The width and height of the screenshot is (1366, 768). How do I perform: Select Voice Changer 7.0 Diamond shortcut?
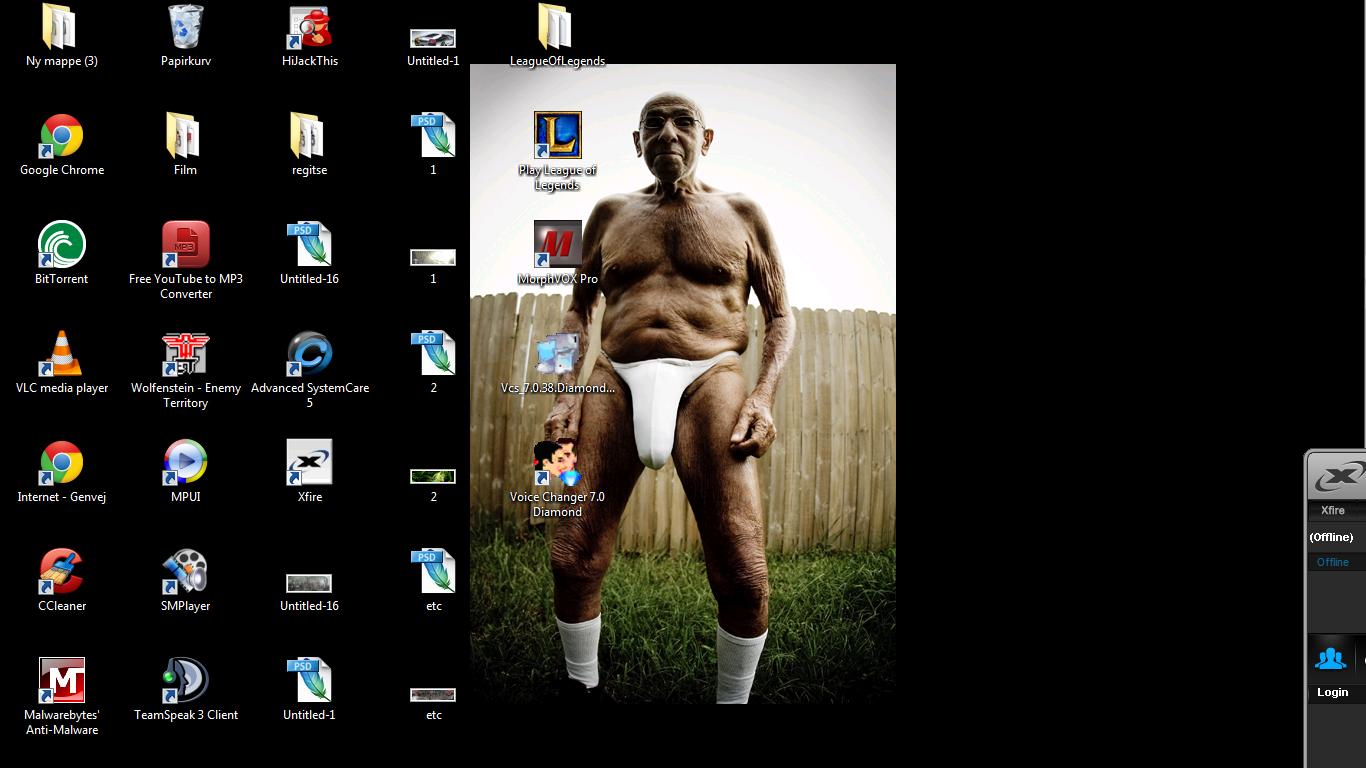(557, 464)
